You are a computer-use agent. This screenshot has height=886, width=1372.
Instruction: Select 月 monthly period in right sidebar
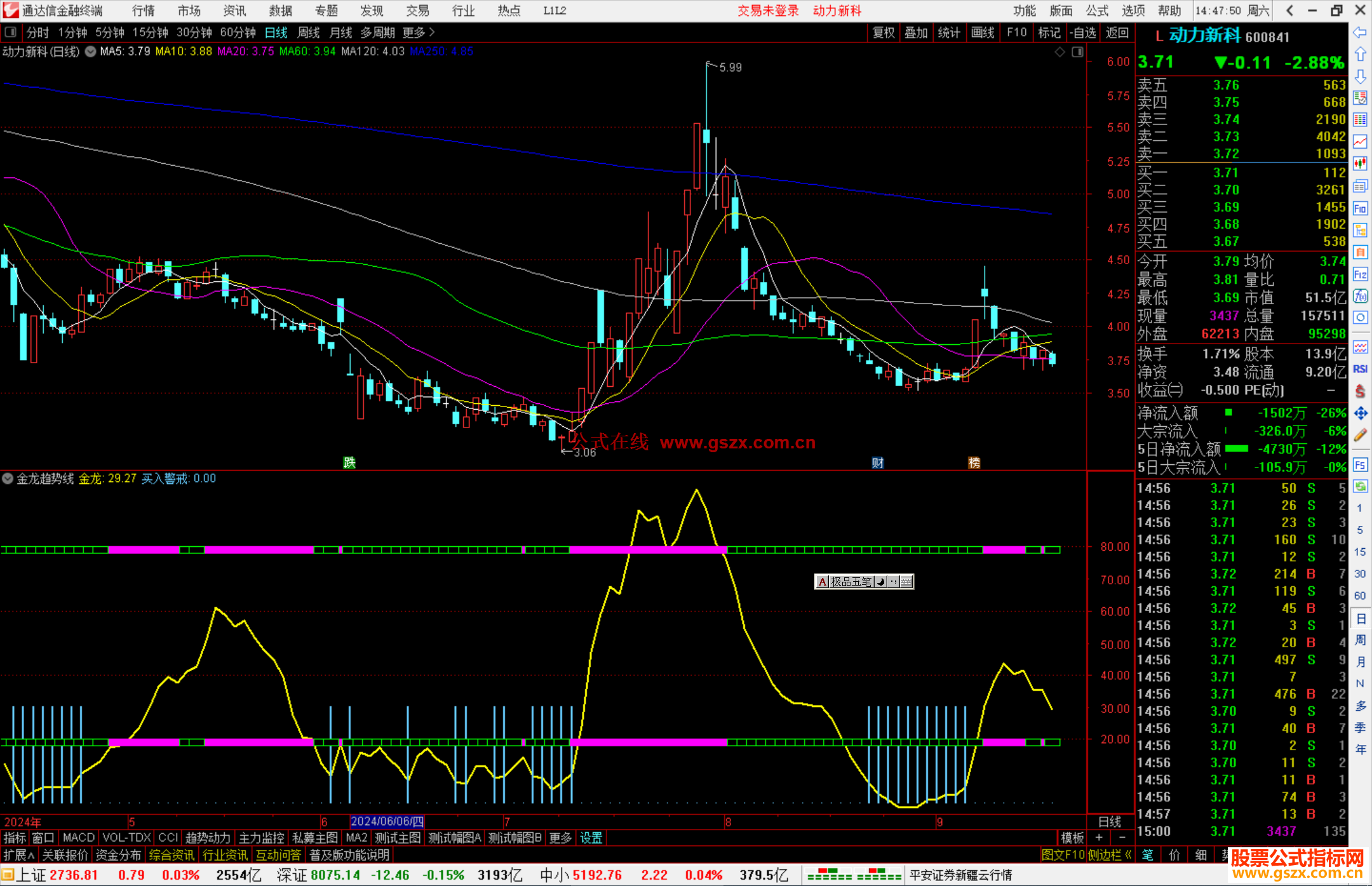[x=1361, y=662]
